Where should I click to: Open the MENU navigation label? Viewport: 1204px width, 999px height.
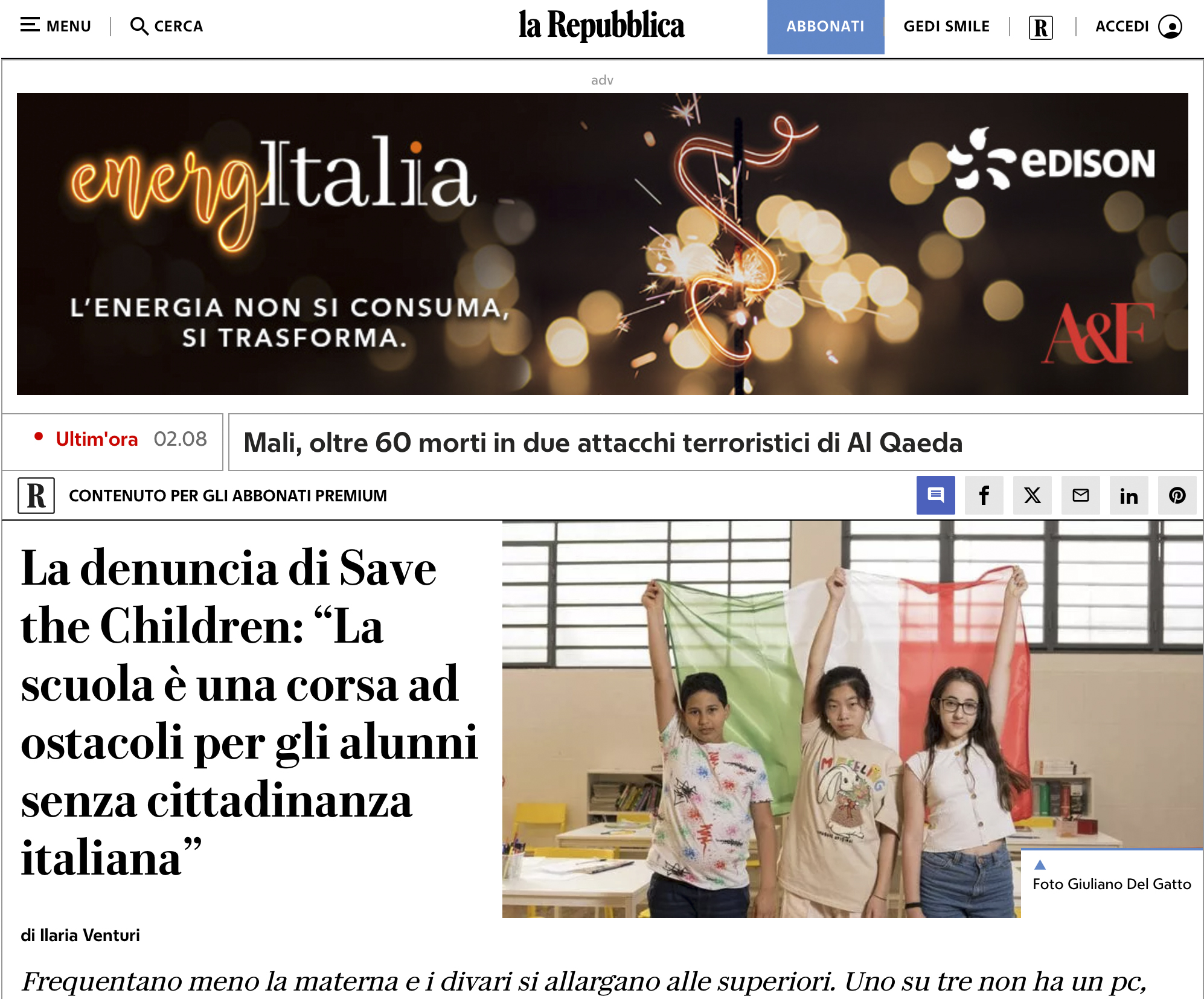tap(69, 27)
